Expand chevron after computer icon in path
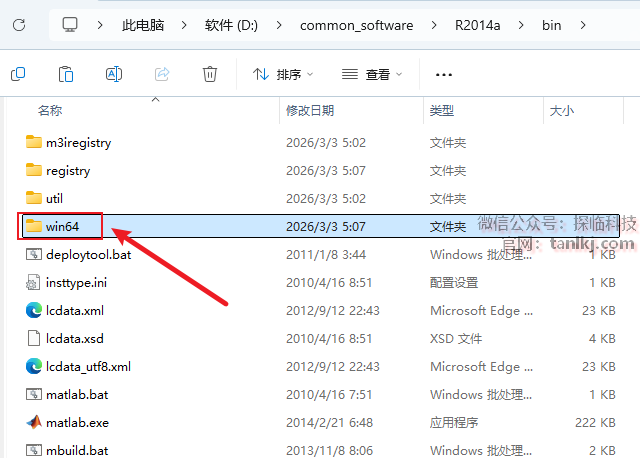640x458 pixels. (x=100, y=25)
